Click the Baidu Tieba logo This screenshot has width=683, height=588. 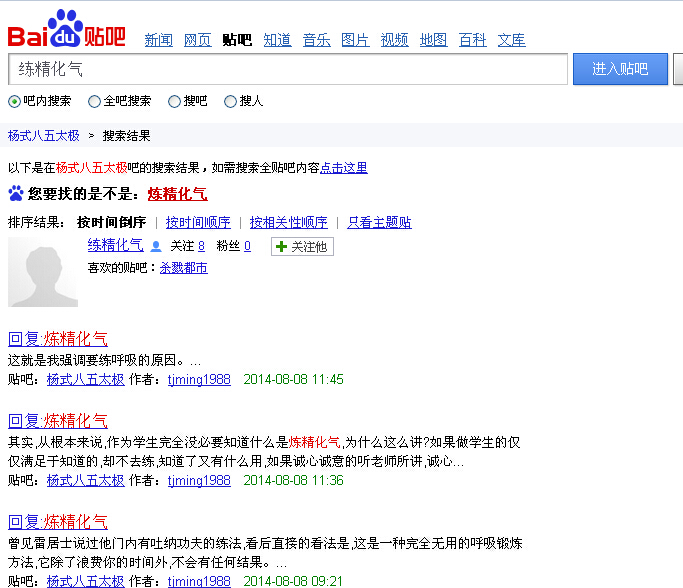[67, 28]
